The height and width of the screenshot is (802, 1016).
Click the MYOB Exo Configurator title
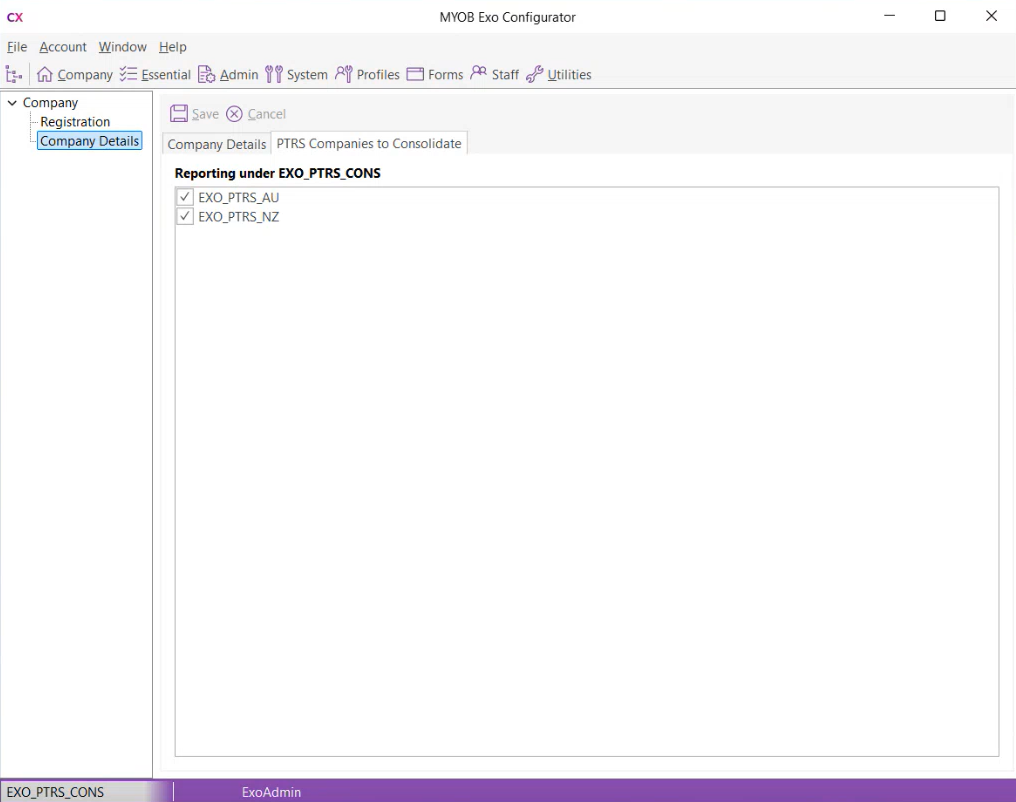click(507, 17)
